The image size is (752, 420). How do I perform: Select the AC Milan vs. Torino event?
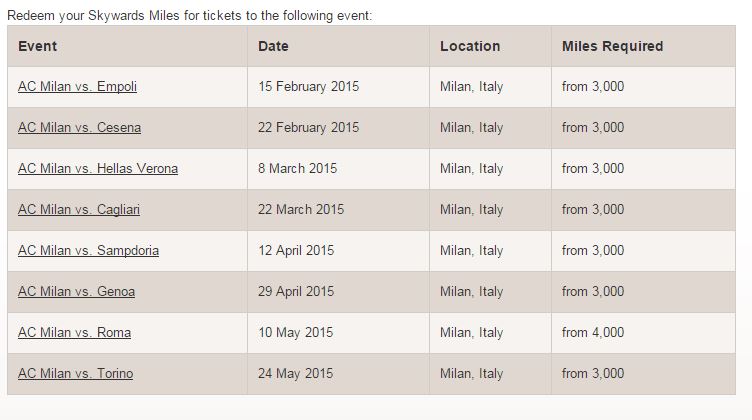coord(75,374)
